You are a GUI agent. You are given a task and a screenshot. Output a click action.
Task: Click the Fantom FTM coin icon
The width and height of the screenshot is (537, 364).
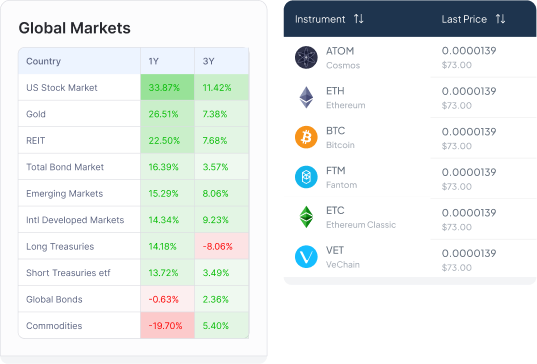click(306, 177)
